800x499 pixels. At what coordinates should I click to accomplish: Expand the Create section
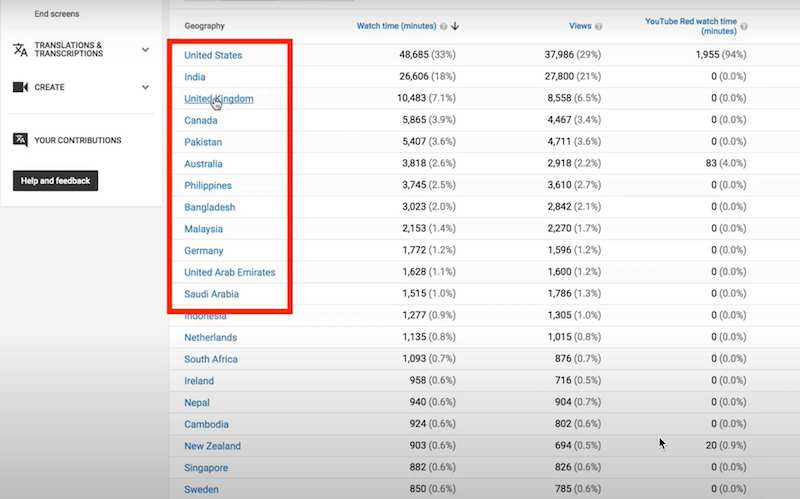click(145, 87)
